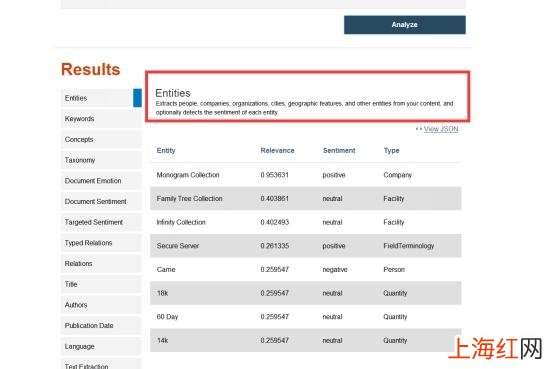Click positive sentiment in Monogram Collection row
The width and height of the screenshot is (554, 369).
tap(334, 175)
